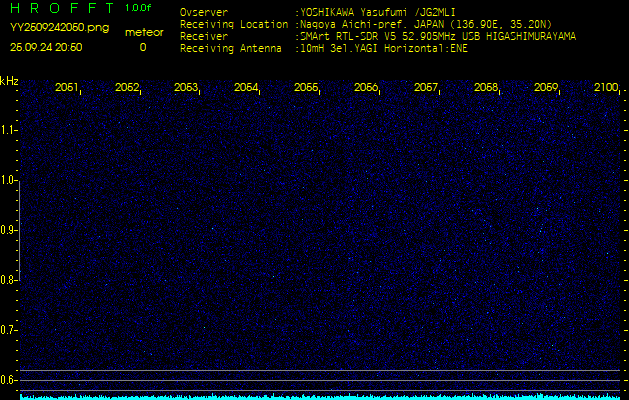Click the 1.1 frequency axis label
629x400 pixels.
(x=10, y=129)
